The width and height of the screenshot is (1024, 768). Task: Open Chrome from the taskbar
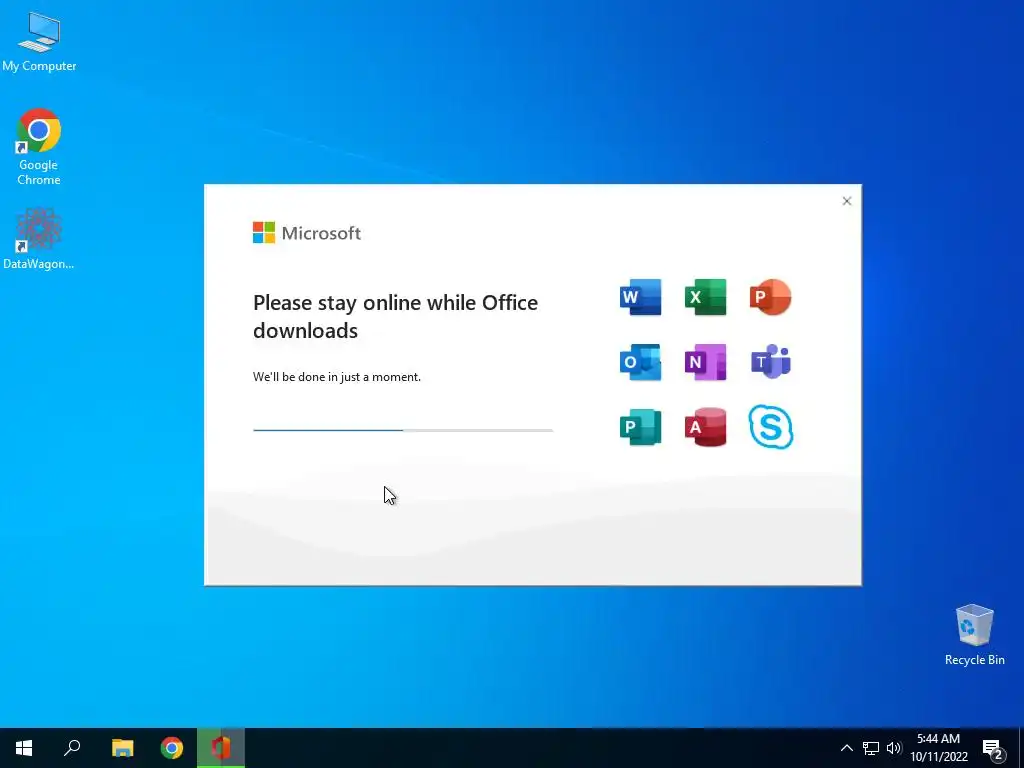pyautogui.click(x=172, y=748)
